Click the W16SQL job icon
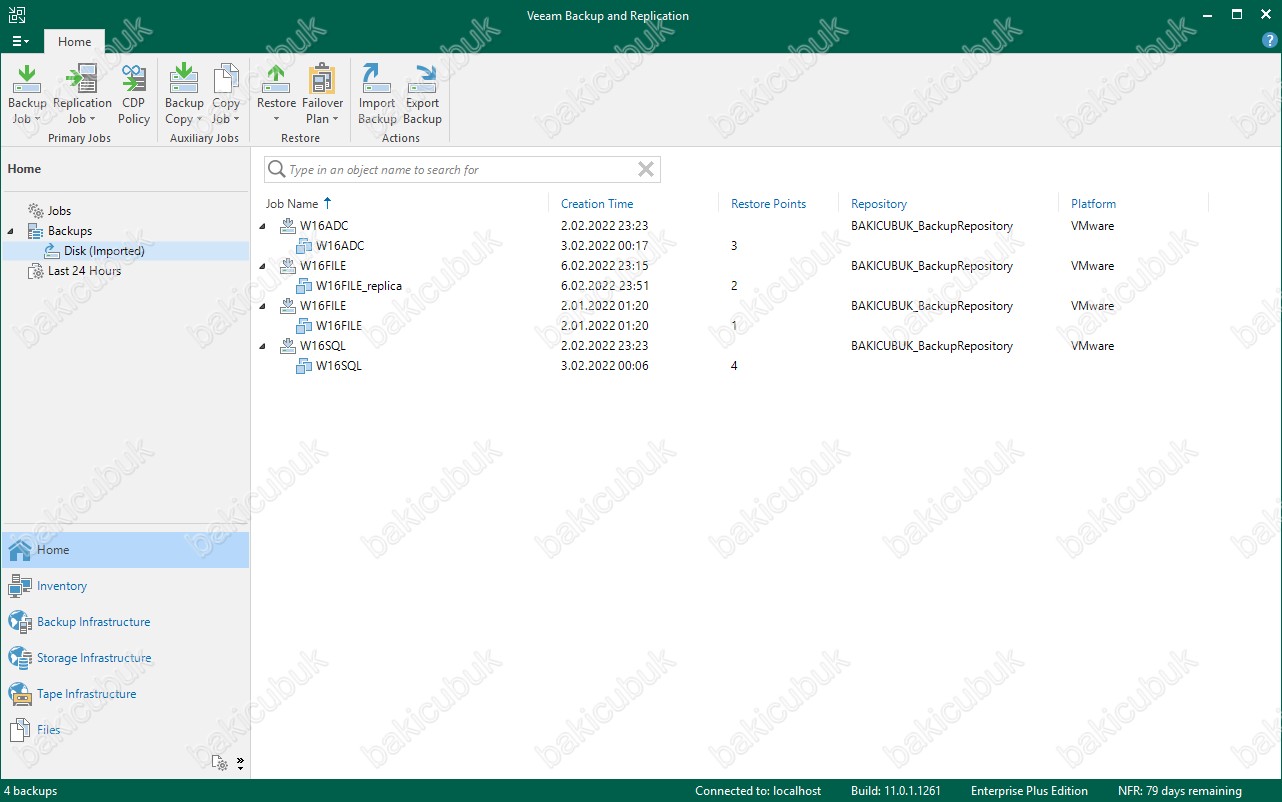 [288, 346]
